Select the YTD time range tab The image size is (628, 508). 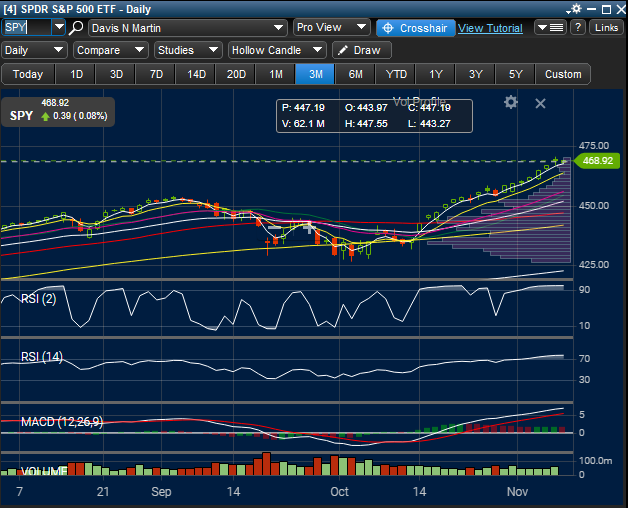coord(396,74)
